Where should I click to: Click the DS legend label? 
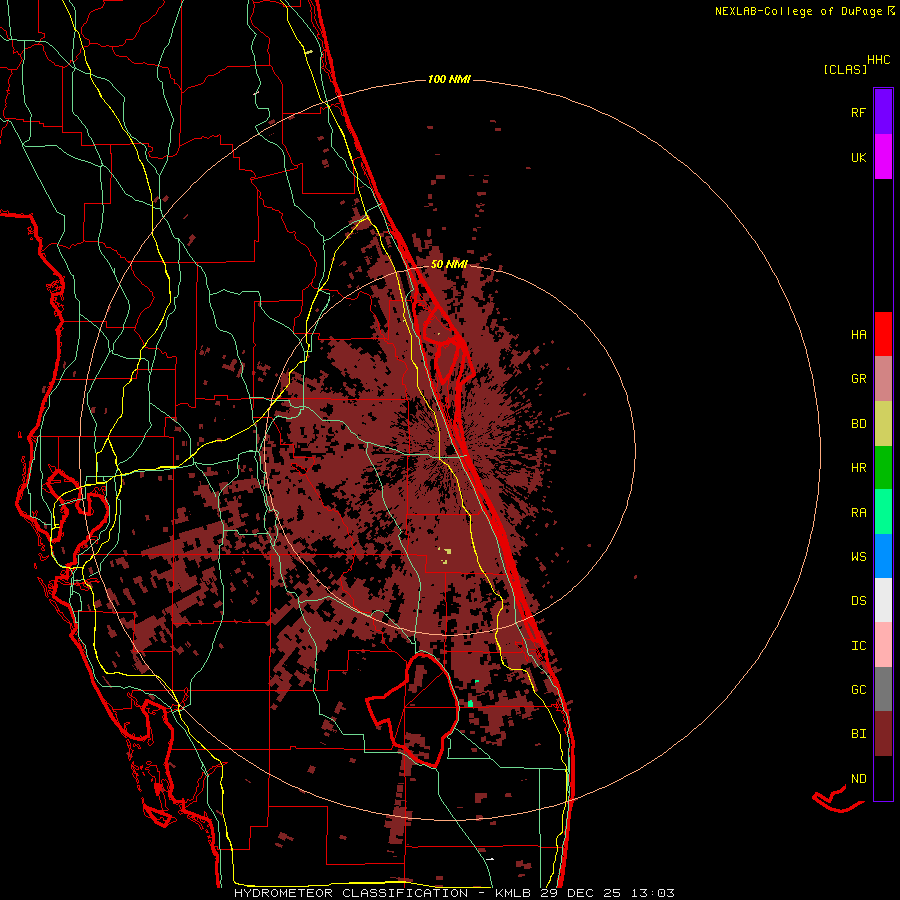[859, 600]
